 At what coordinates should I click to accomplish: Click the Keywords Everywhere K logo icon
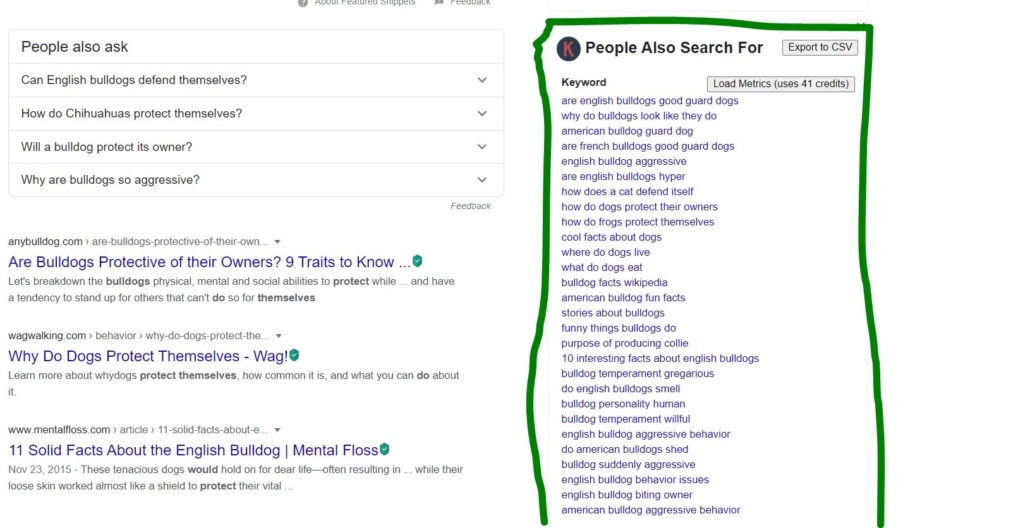[x=568, y=49]
